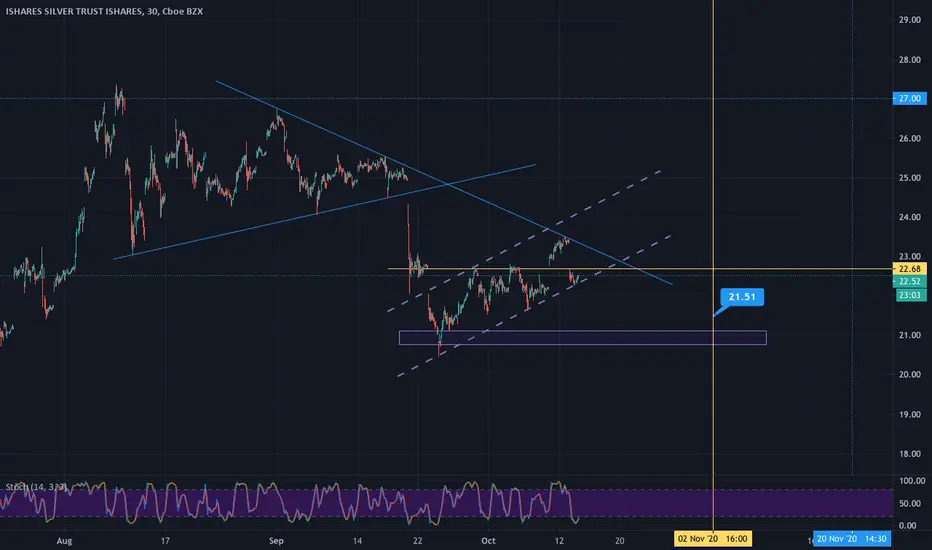Viewport: 932px width, 550px height.
Task: Click the 22 date label on time axis
Action: coord(418,540)
